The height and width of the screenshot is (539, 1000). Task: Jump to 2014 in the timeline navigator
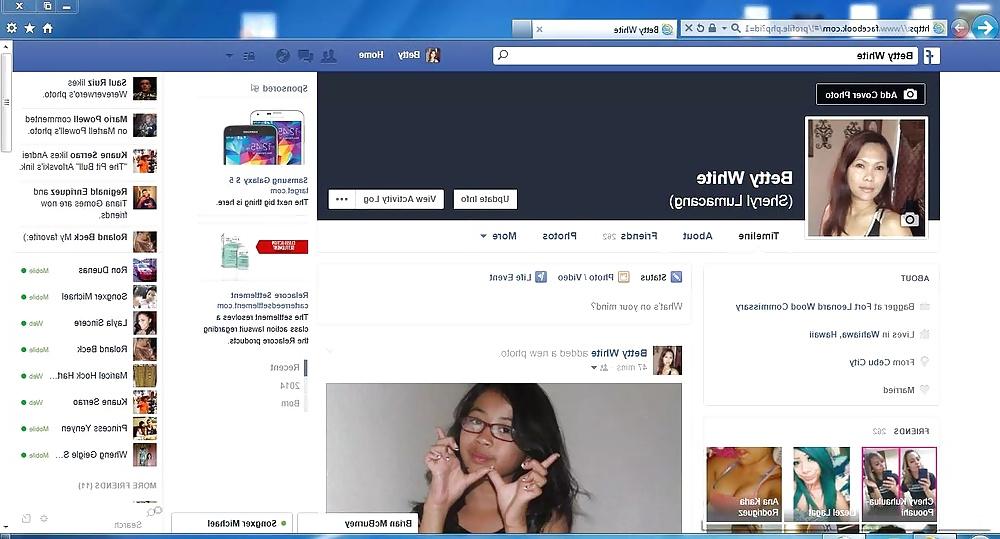[290, 385]
